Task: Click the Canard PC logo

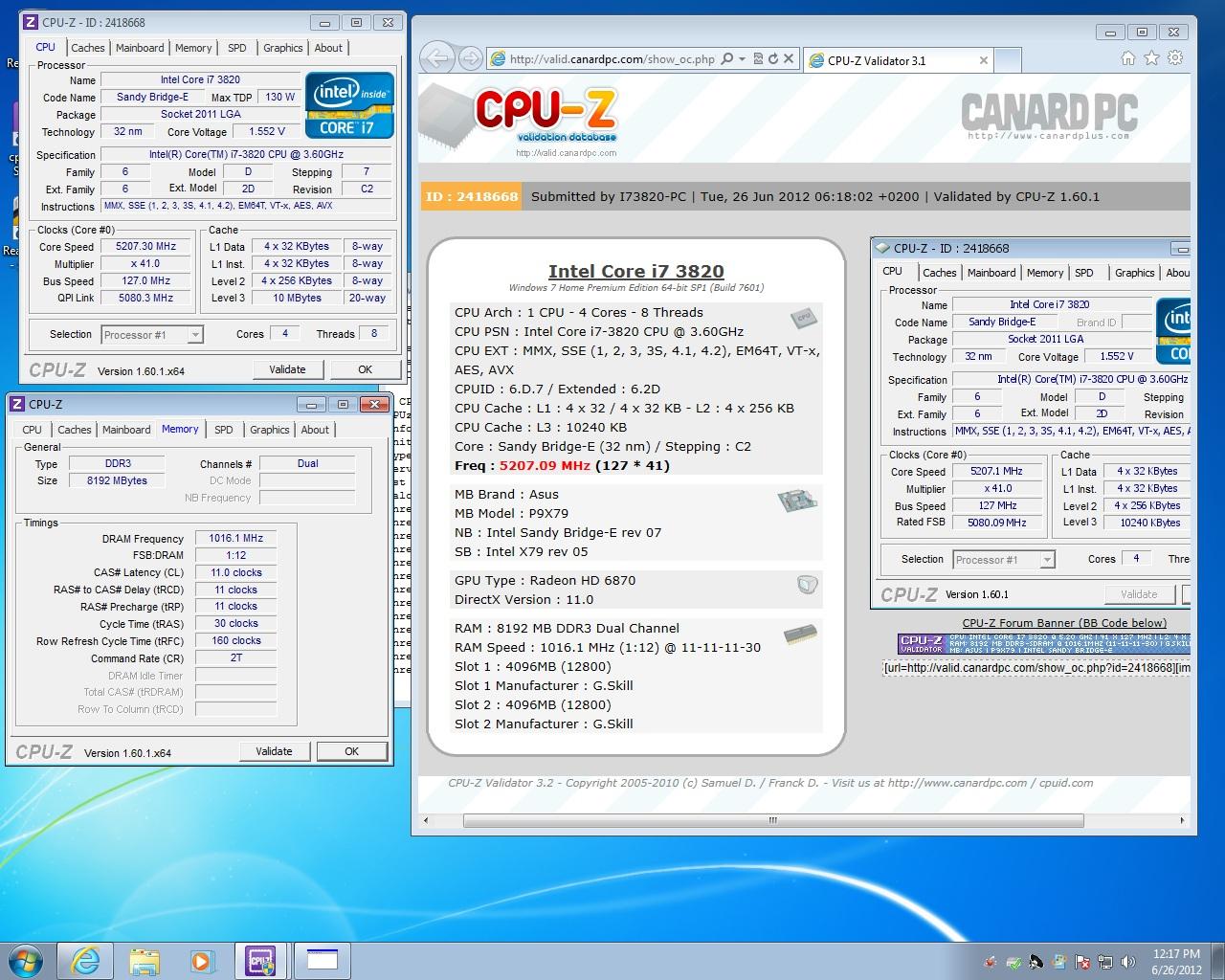Action: coord(1049,116)
